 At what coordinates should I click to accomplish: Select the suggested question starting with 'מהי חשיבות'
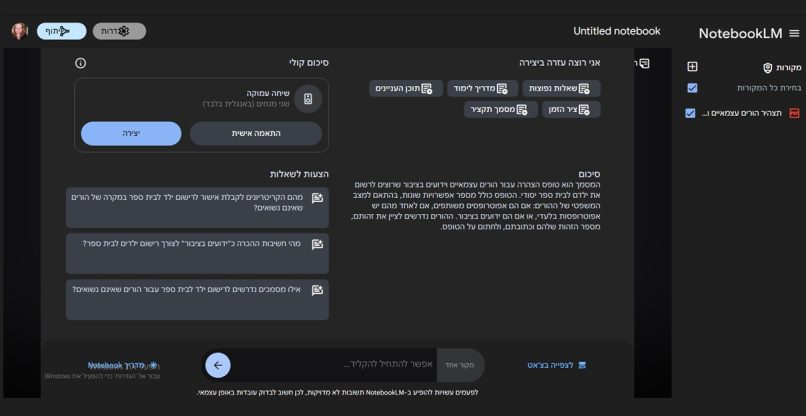(197, 253)
